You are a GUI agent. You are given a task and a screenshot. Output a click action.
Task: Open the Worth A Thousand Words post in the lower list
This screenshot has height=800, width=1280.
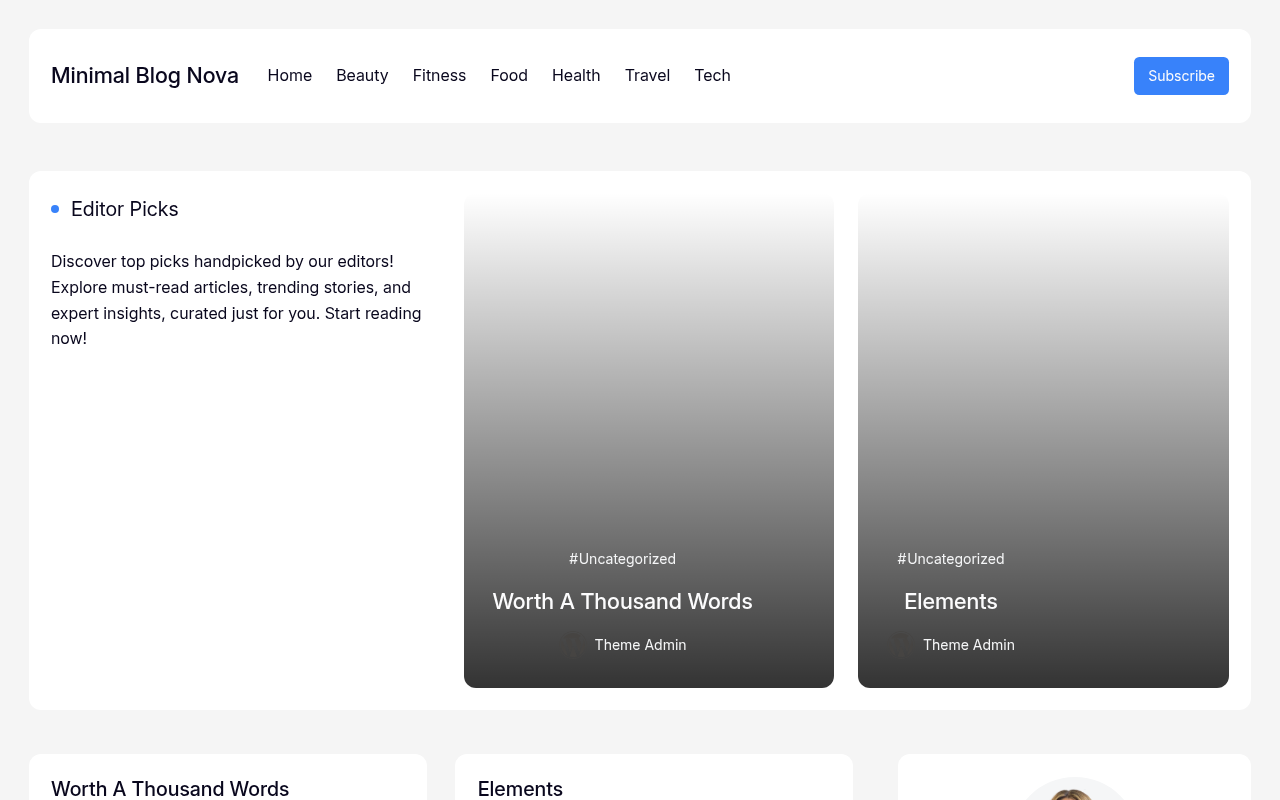(170, 789)
